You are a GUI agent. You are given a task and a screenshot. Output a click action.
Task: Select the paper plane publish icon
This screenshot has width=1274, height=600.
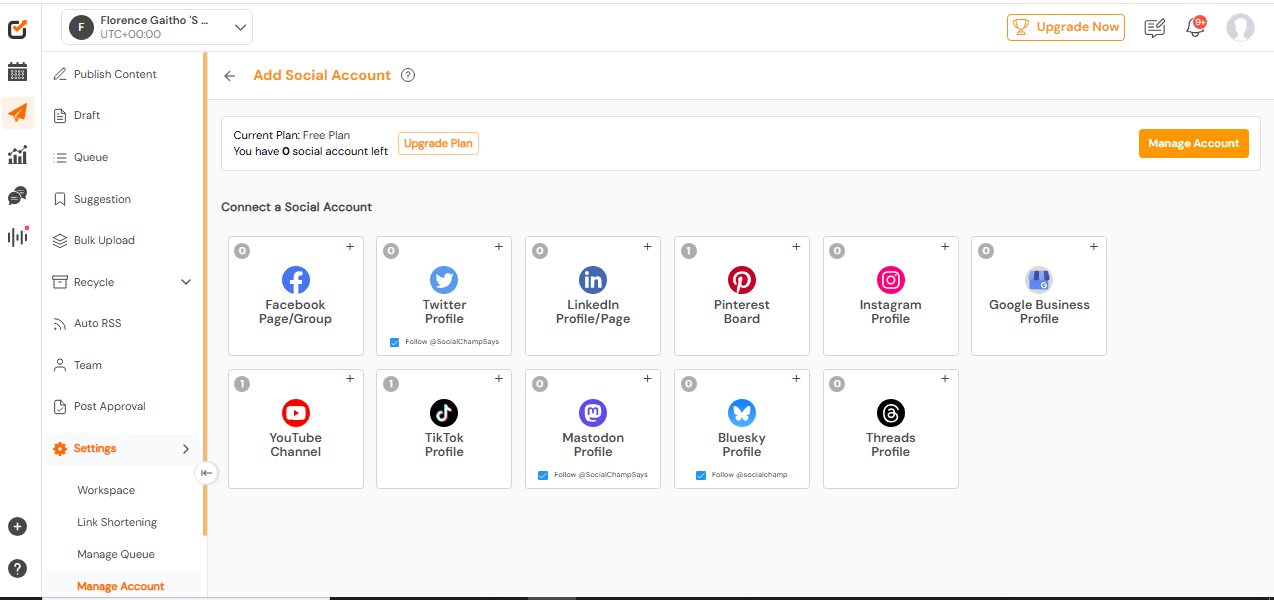(17, 113)
